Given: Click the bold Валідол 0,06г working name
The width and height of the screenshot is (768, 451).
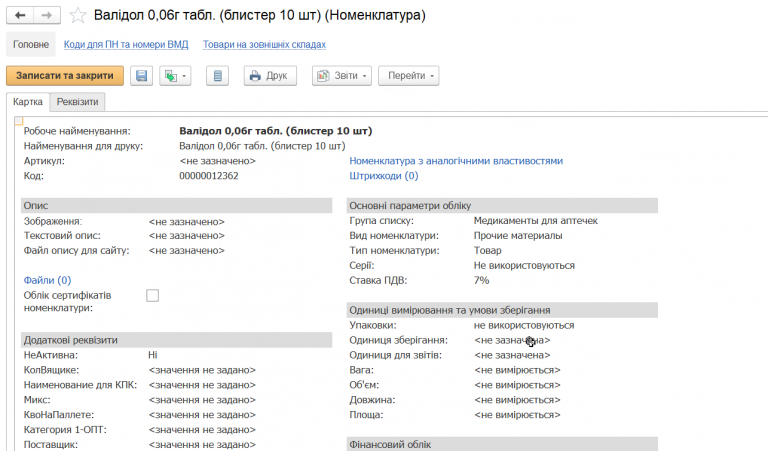Looking at the screenshot, I should click(x=276, y=131).
